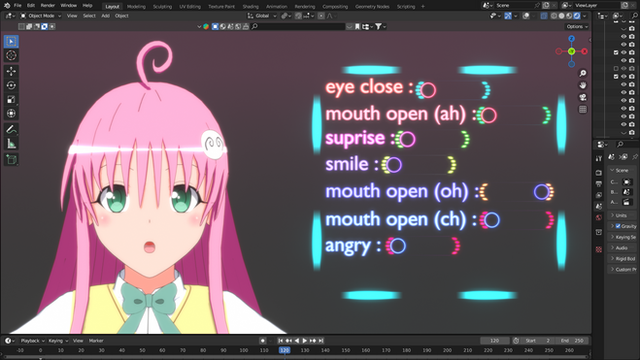Click the viewport zoom magnifier icon
Image resolution: width=640 pixels, height=360 pixels.
click(583, 73)
